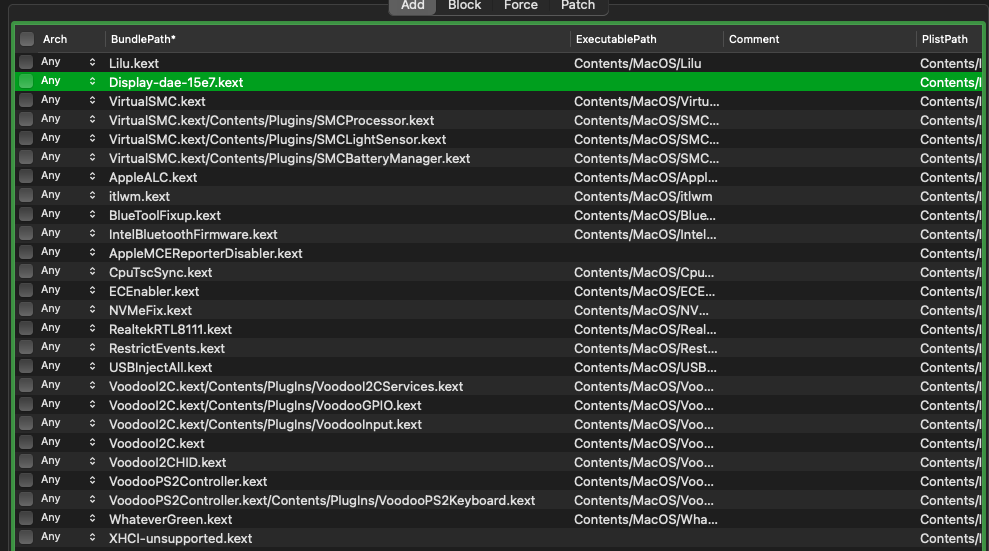This screenshot has width=989, height=551.
Task: Enable the NVMeFix.kext checkbox
Action: [26, 309]
